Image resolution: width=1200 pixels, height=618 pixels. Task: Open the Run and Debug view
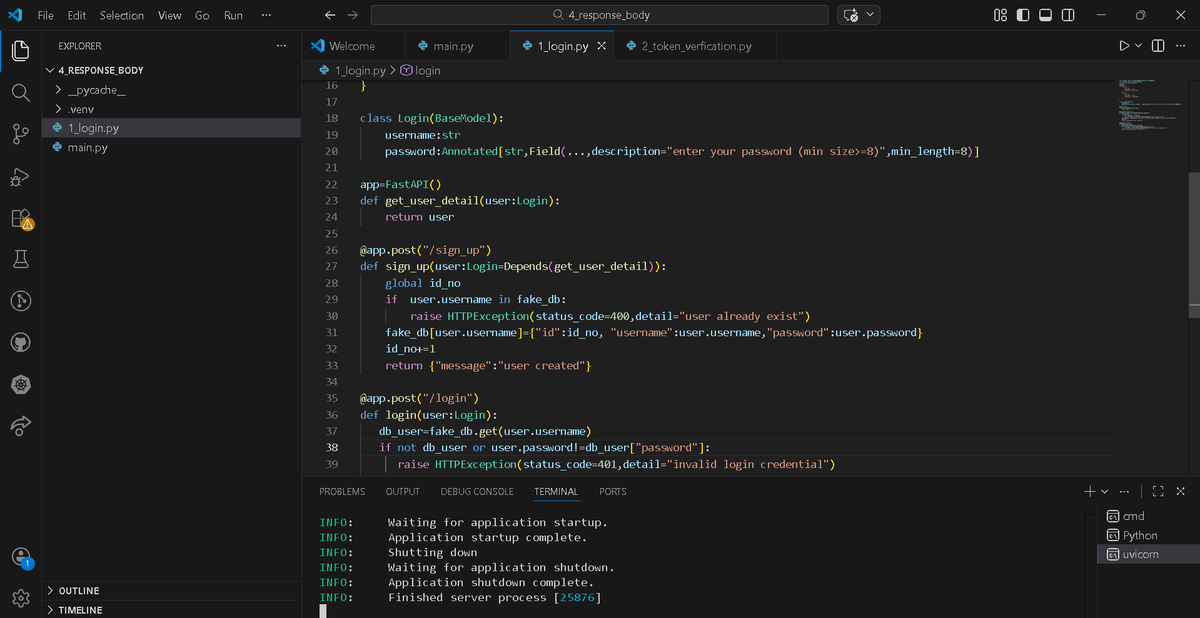tap(21, 176)
